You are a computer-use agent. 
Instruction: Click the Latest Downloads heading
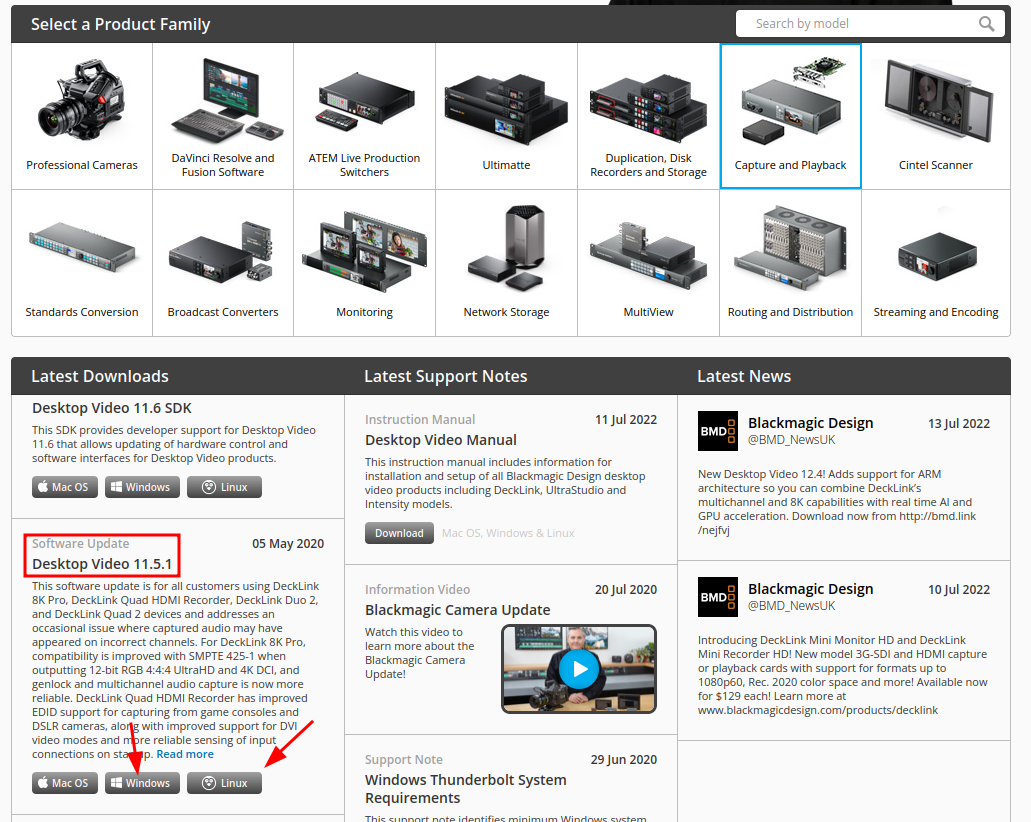[100, 376]
